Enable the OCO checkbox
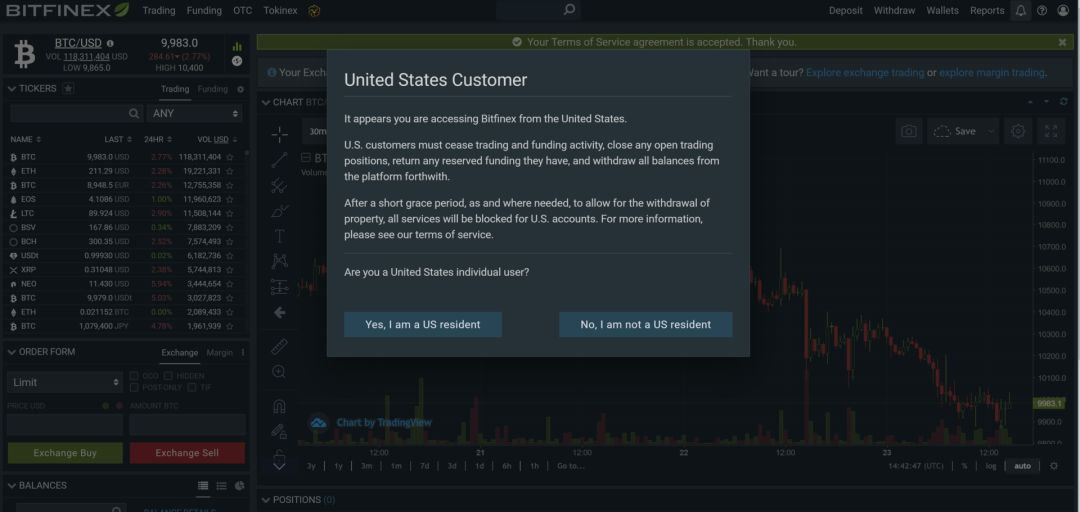Screen dimensions: 1080x512 pyautogui.click(x=134, y=376)
